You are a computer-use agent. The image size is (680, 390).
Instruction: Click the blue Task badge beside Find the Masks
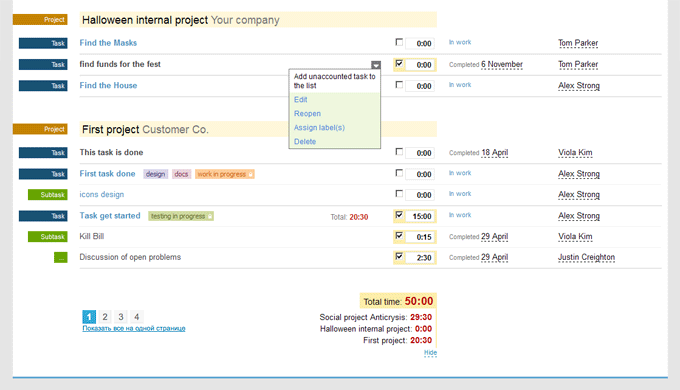click(x=43, y=43)
